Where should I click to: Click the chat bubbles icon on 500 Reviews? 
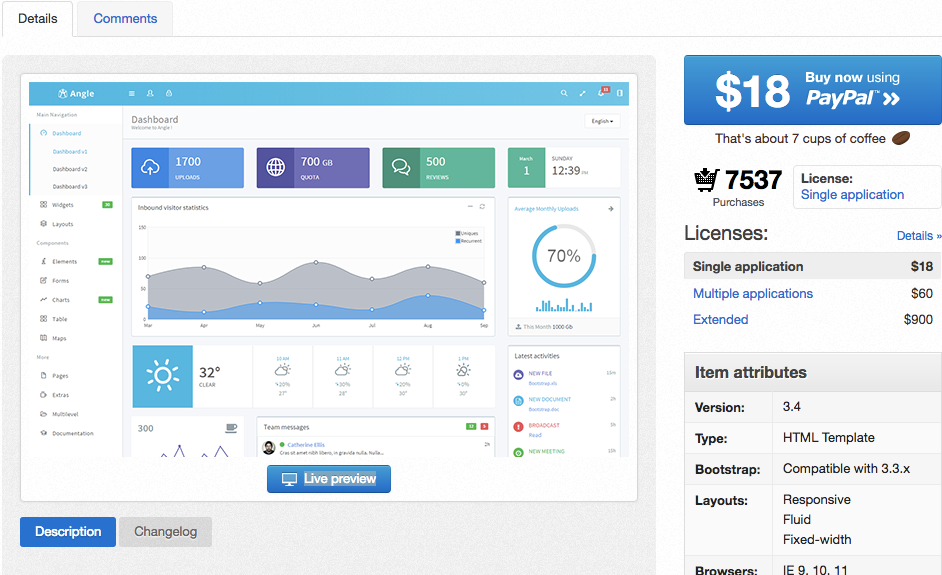[x=401, y=167]
